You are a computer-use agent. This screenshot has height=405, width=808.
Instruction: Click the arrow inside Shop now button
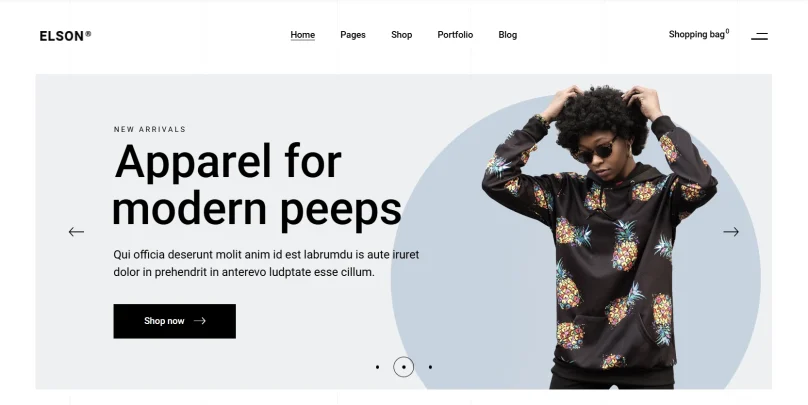point(200,320)
